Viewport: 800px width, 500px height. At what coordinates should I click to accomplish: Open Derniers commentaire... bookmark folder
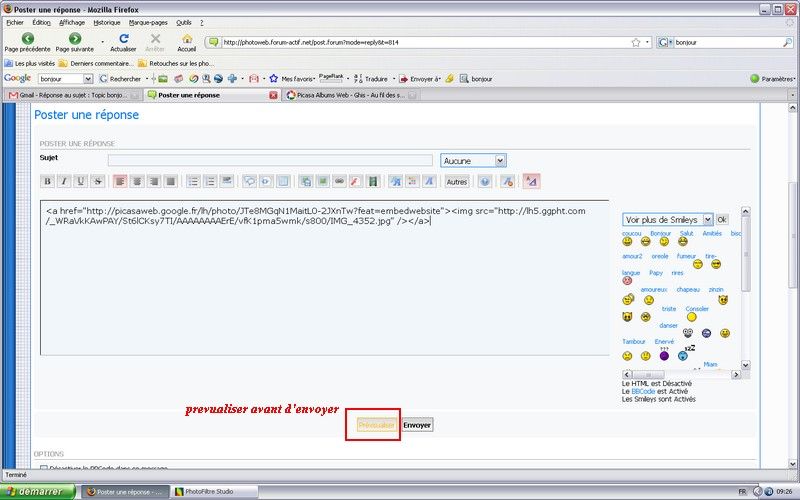click(96, 63)
